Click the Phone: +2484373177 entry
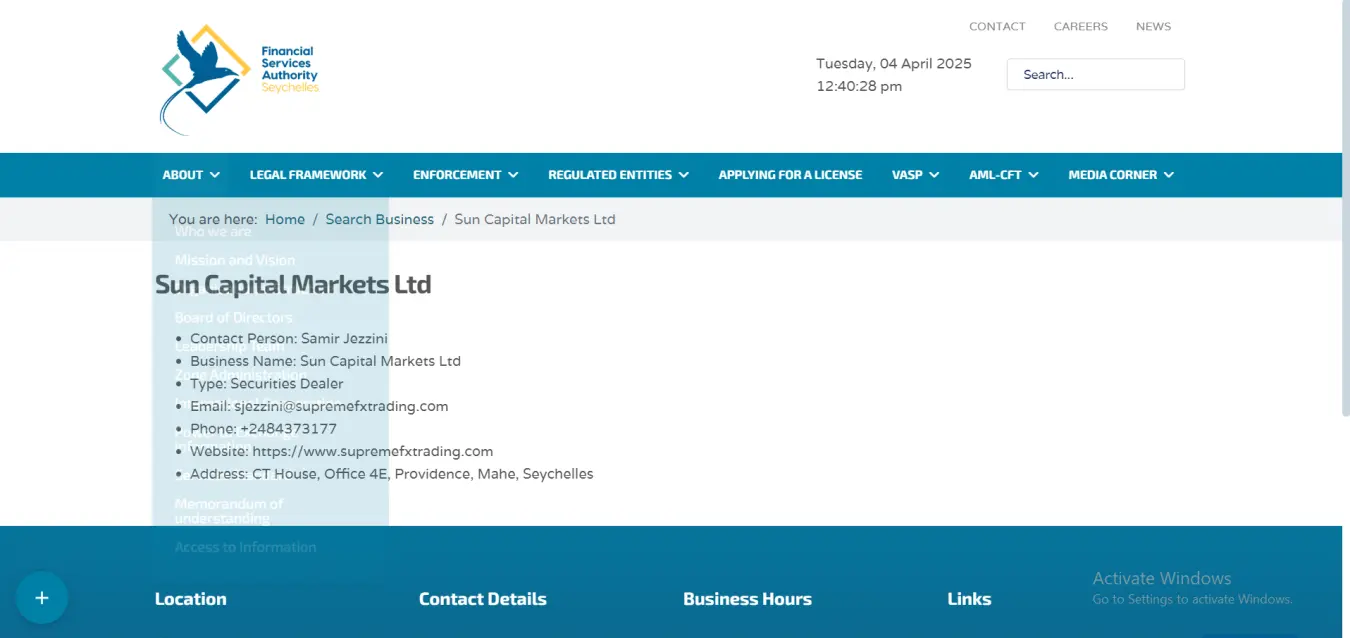The image size is (1350, 638). coord(263,429)
